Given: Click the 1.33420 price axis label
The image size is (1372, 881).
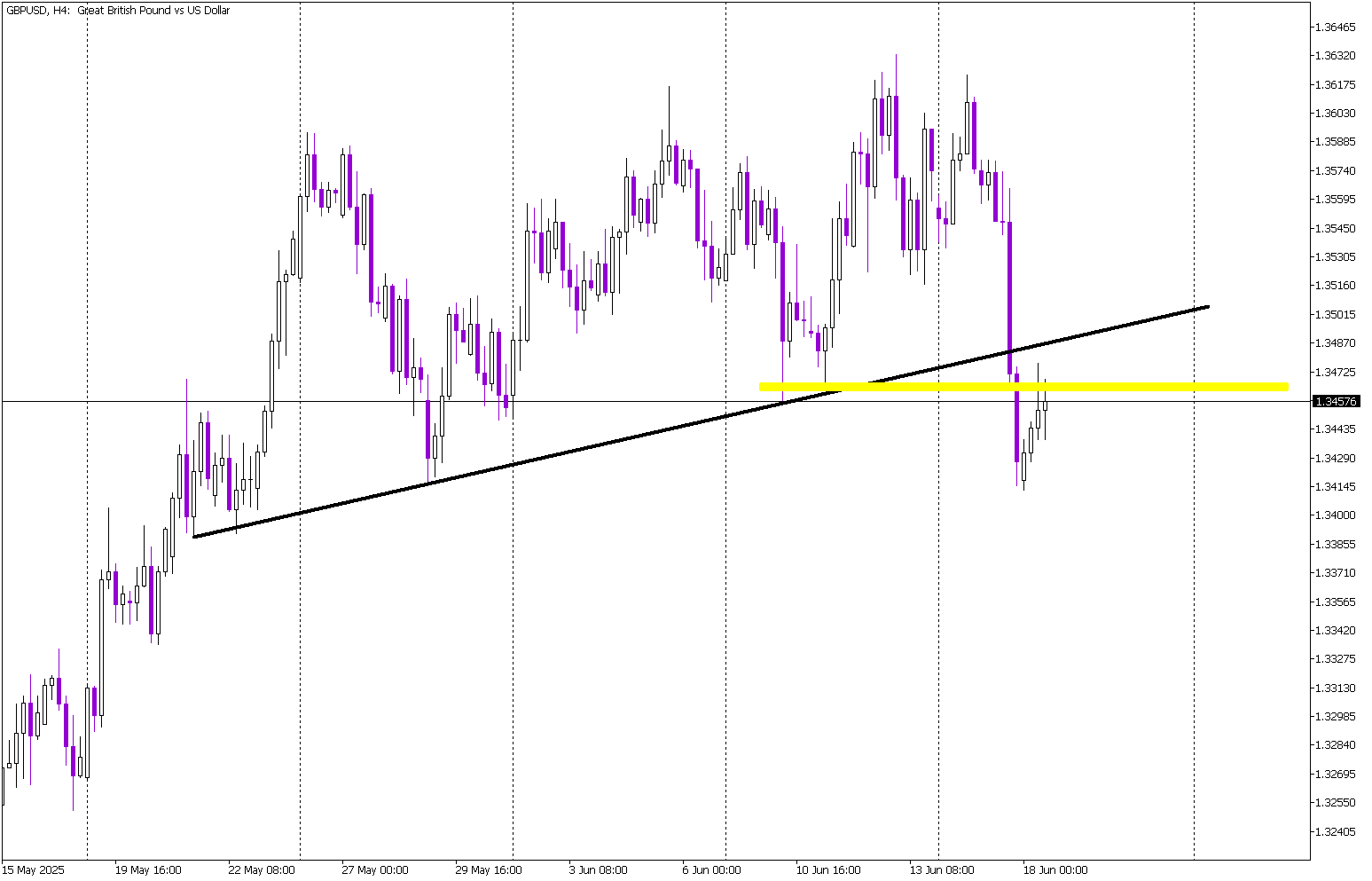Looking at the screenshot, I should 1337,630.
